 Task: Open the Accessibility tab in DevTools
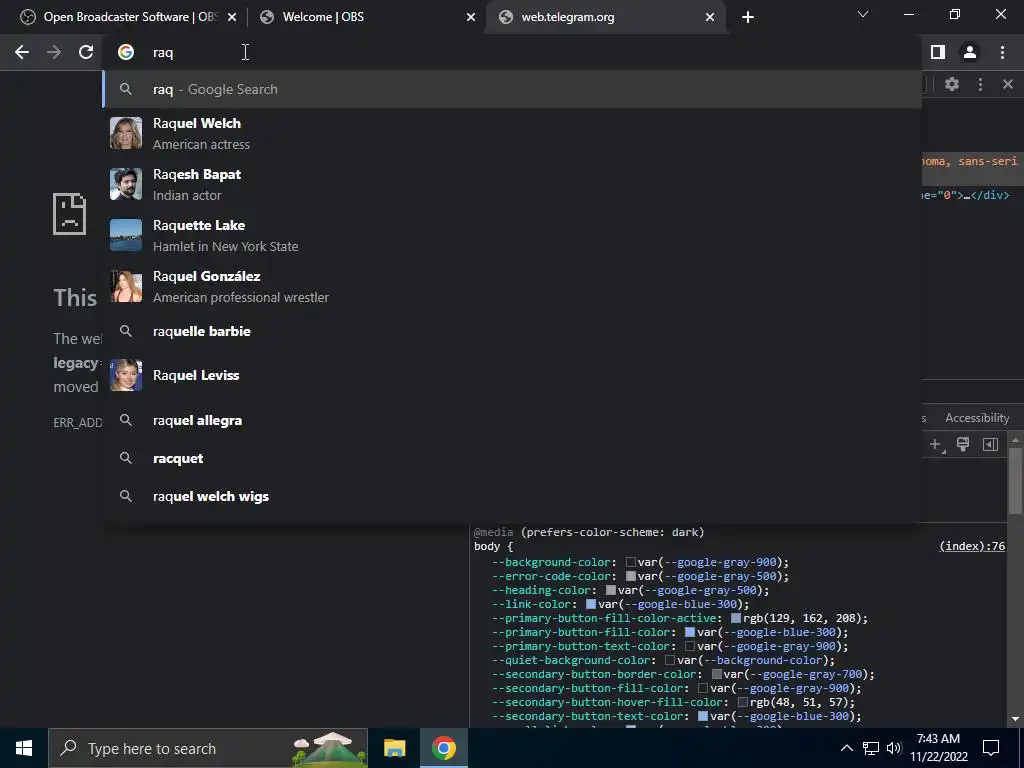[977, 418]
